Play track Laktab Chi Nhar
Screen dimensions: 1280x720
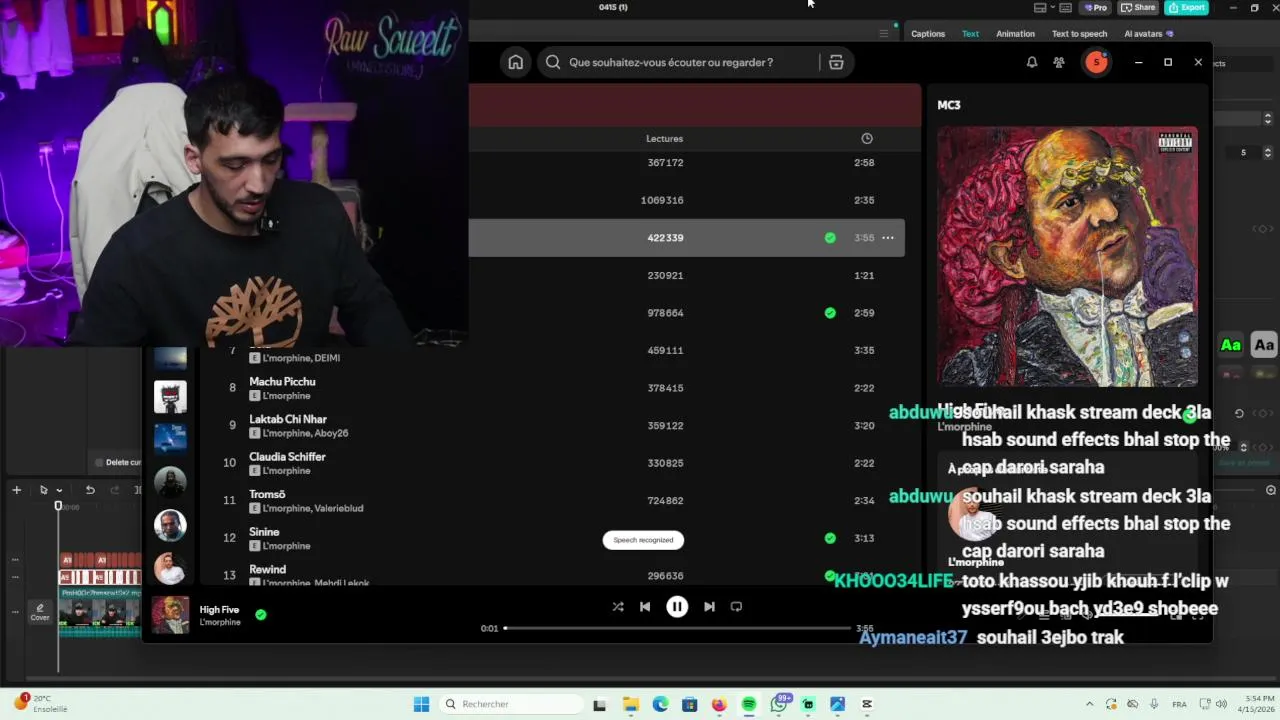point(287,419)
